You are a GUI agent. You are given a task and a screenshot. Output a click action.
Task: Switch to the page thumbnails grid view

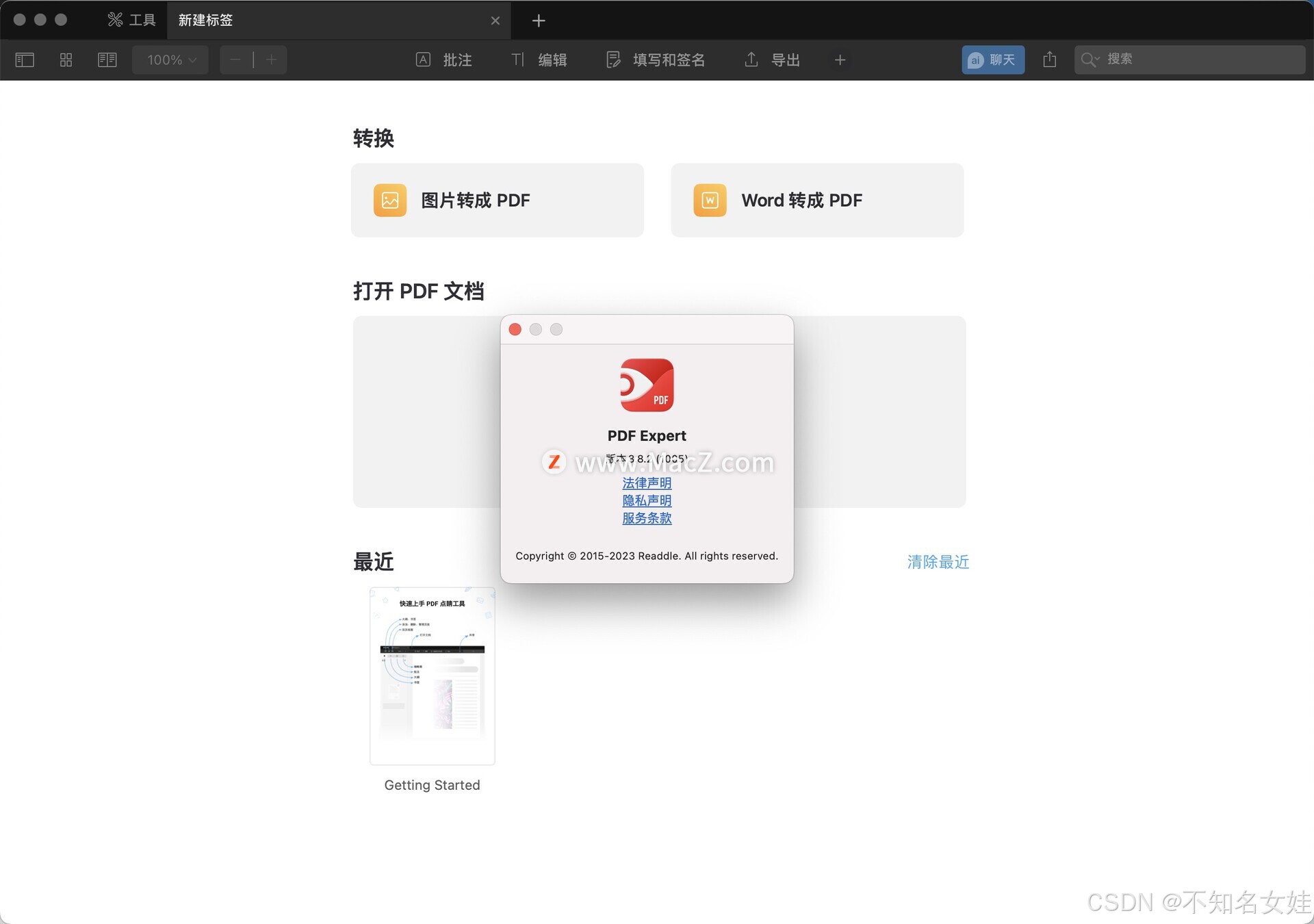tap(66, 60)
